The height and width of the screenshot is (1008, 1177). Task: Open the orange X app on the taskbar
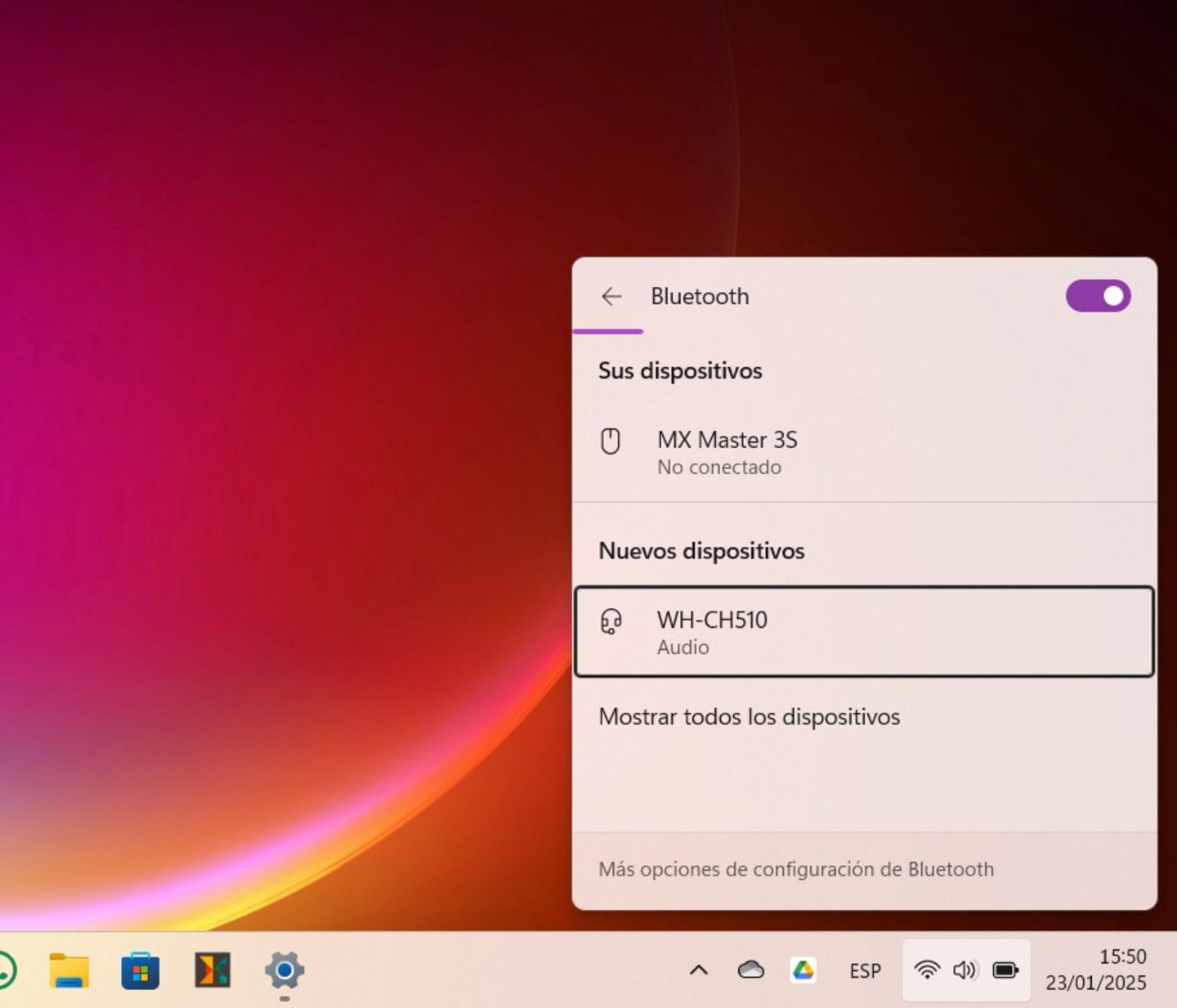[213, 970]
